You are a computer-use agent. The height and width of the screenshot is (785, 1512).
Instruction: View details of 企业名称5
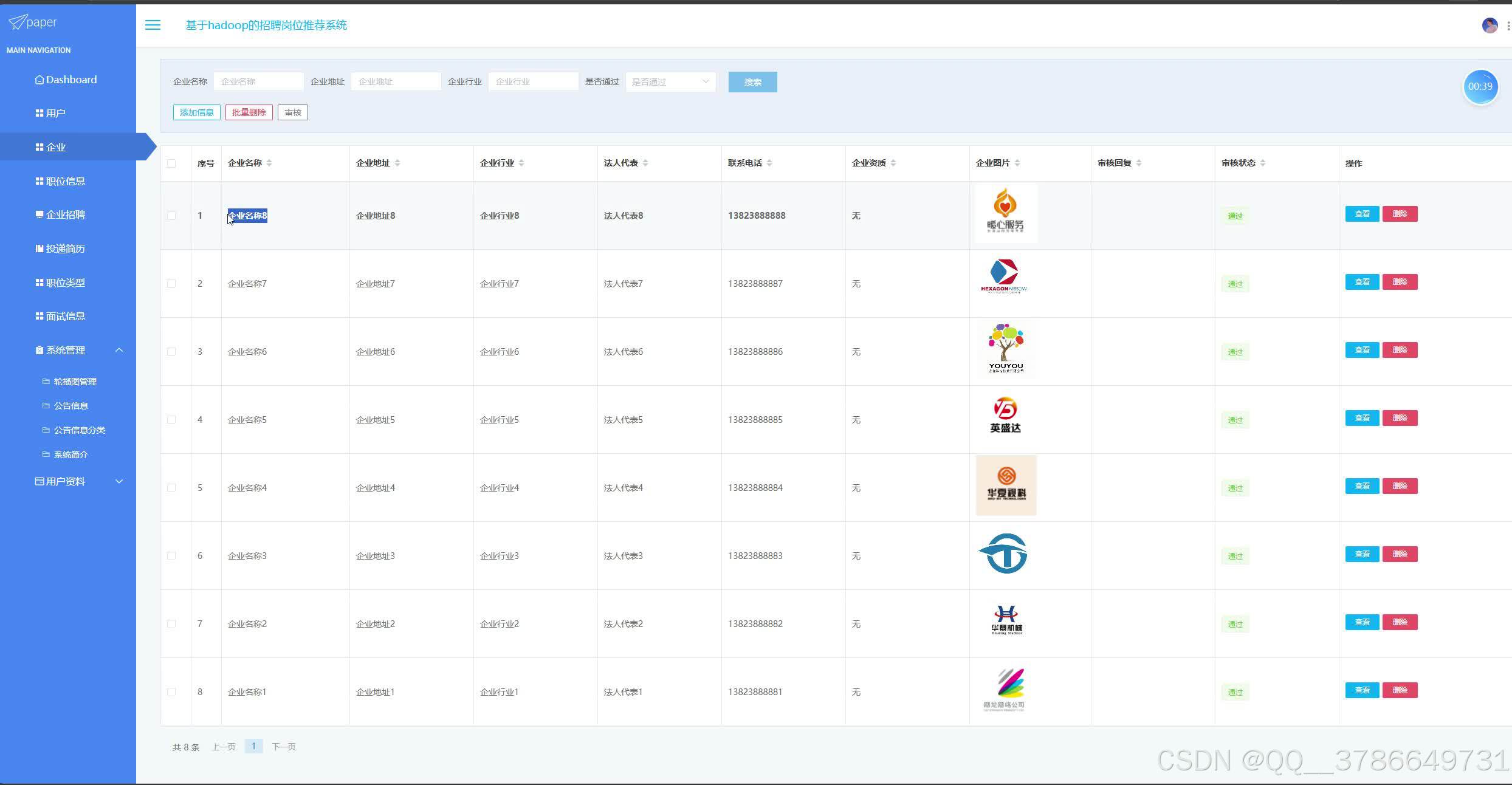[1362, 418]
